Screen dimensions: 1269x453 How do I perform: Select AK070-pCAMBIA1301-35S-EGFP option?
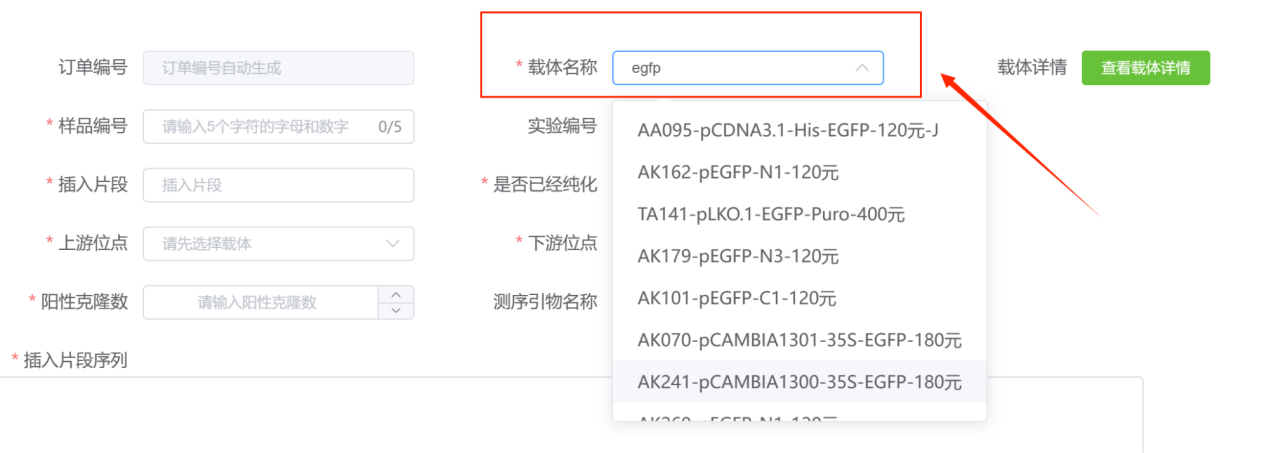pos(799,340)
